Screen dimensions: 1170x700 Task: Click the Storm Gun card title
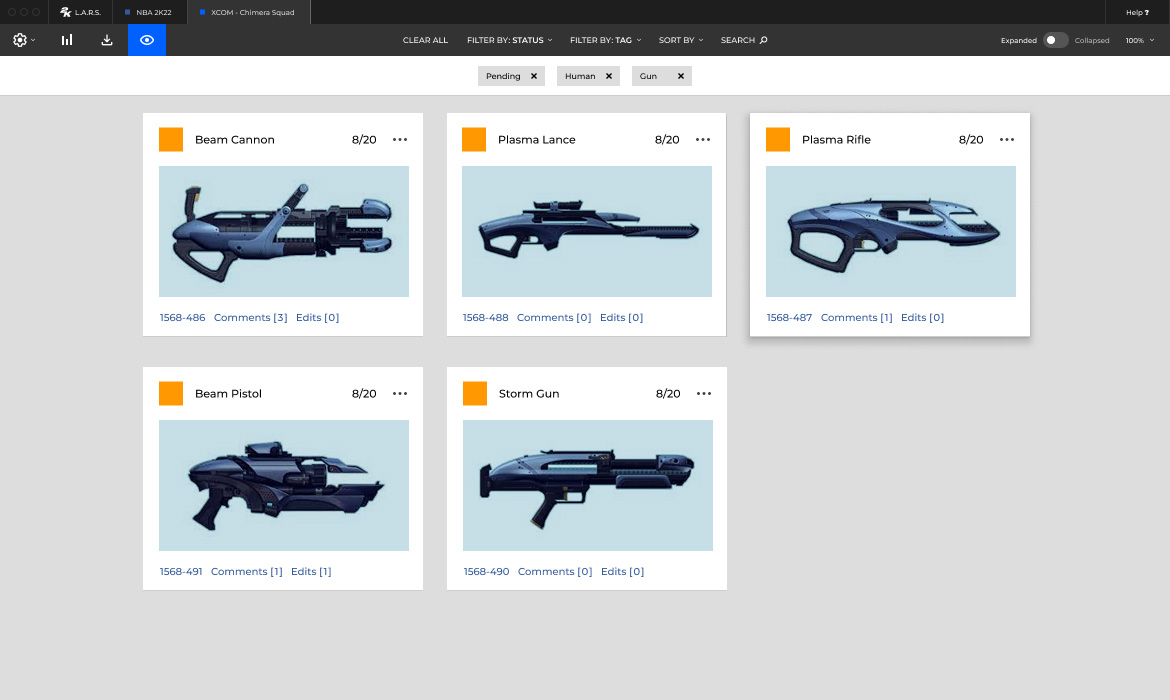pyautogui.click(x=529, y=393)
